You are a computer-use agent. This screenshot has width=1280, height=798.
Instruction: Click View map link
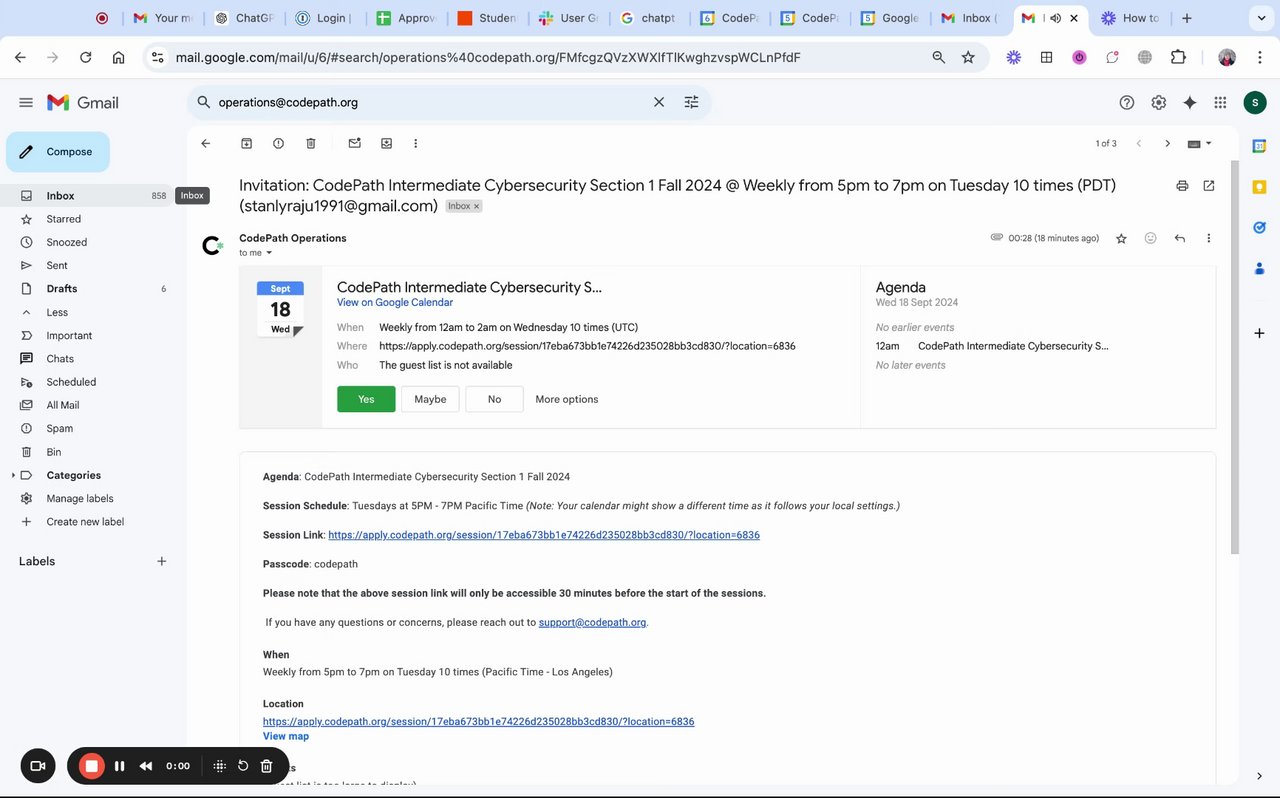click(x=286, y=736)
